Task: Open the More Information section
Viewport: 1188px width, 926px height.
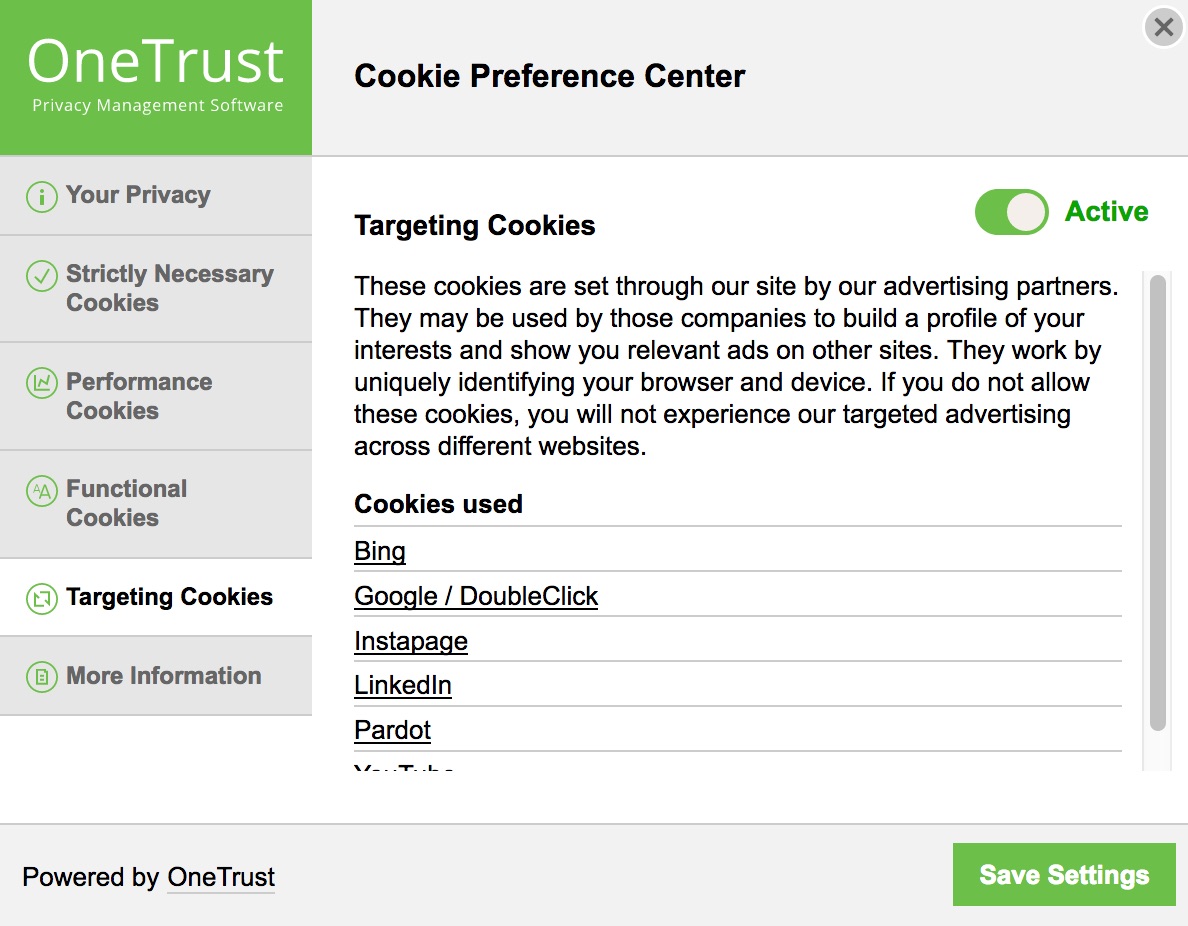Action: point(163,677)
